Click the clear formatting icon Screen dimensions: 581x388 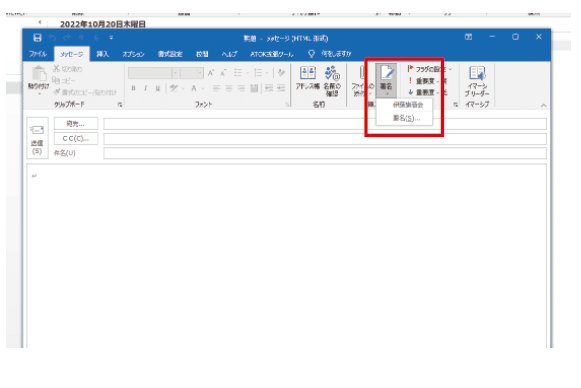282,73
